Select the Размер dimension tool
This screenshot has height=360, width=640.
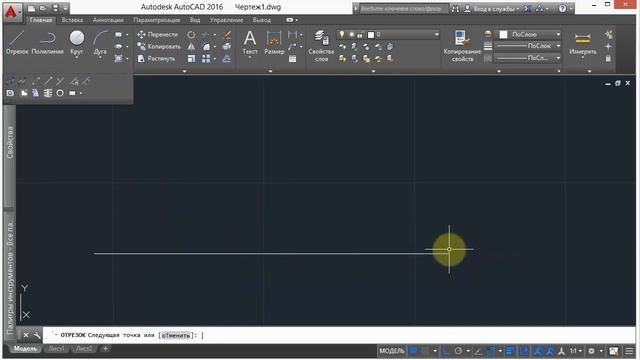point(274,42)
